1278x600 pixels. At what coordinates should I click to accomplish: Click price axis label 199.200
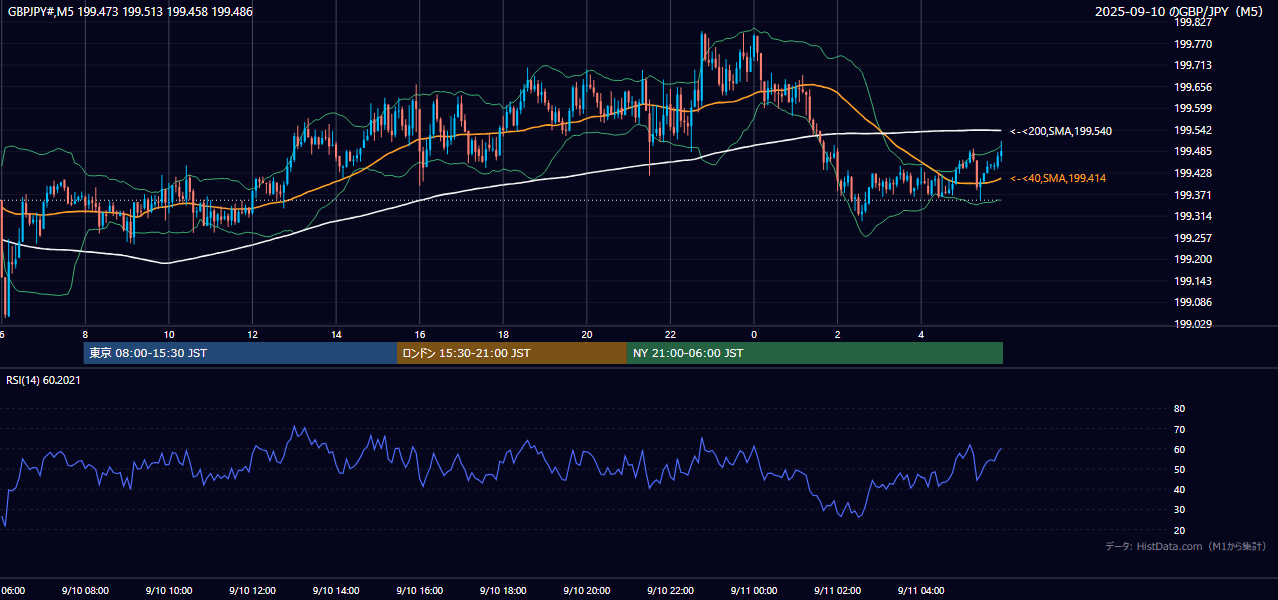1193,259
